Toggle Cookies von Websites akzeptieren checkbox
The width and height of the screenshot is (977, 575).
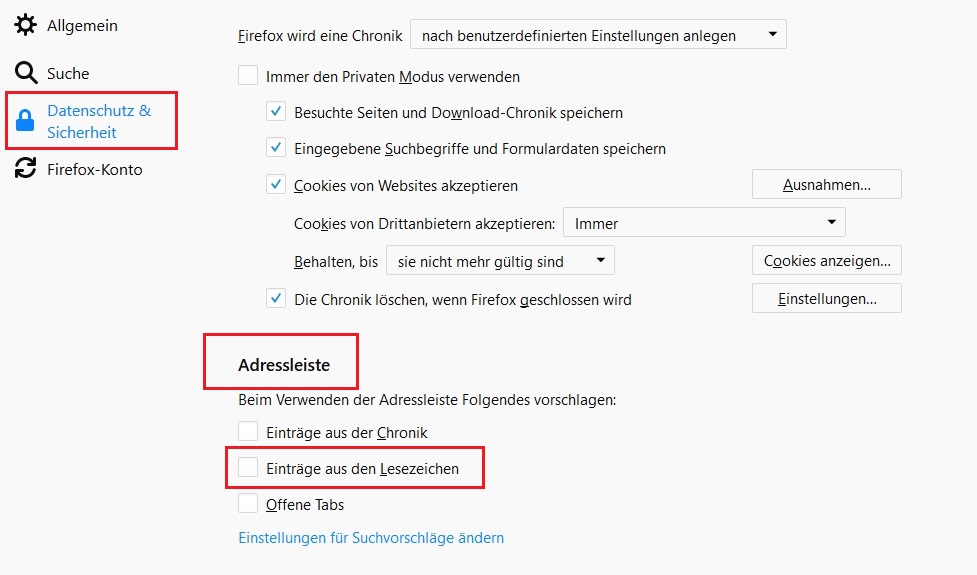pos(276,185)
